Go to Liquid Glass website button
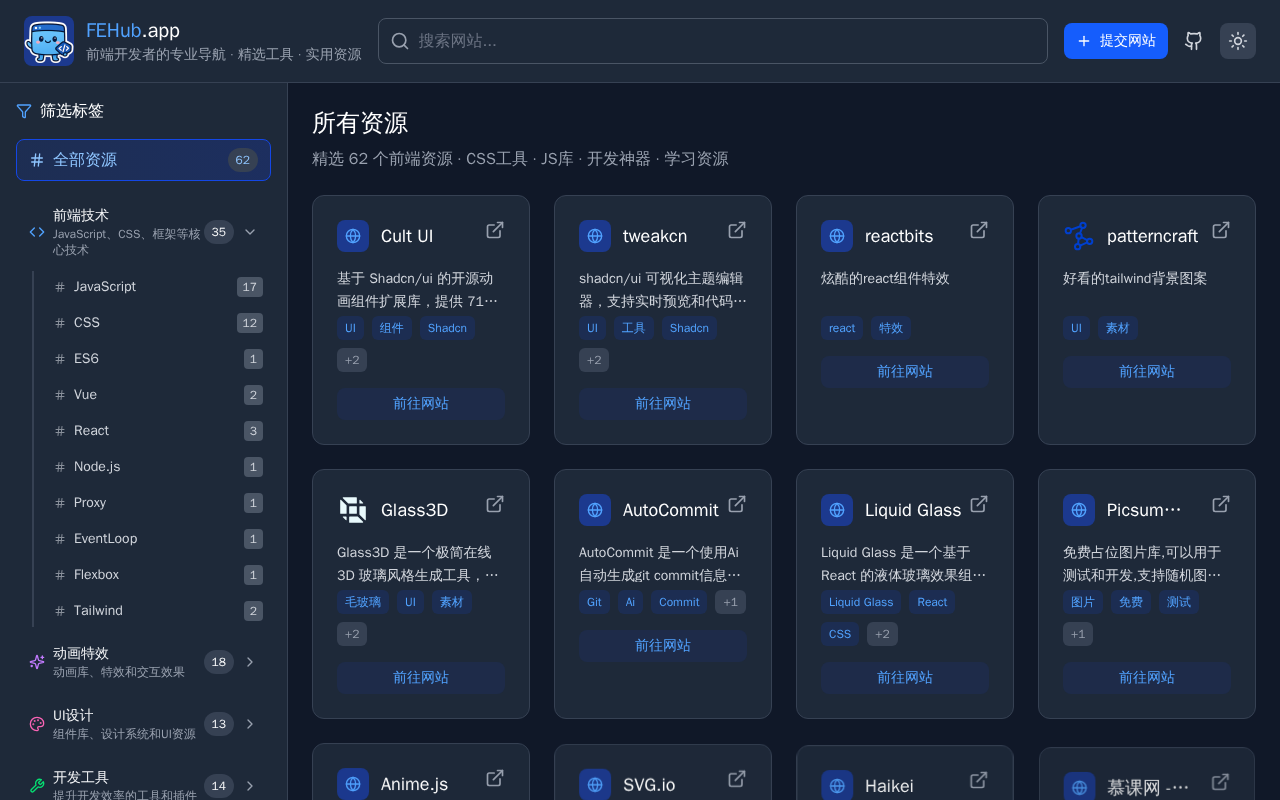This screenshot has height=800, width=1280. tap(905, 678)
